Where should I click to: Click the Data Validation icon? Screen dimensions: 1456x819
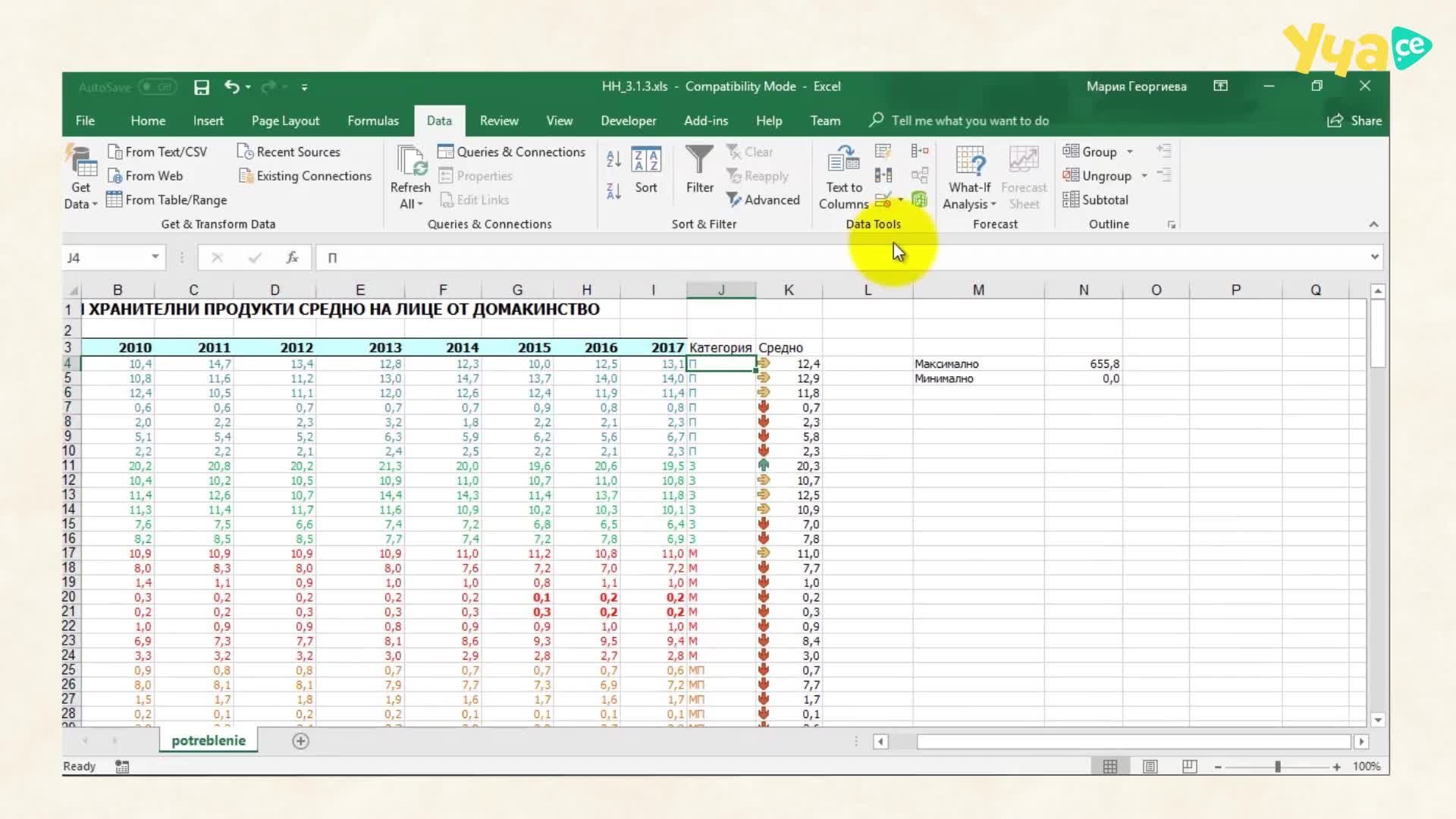[883, 200]
